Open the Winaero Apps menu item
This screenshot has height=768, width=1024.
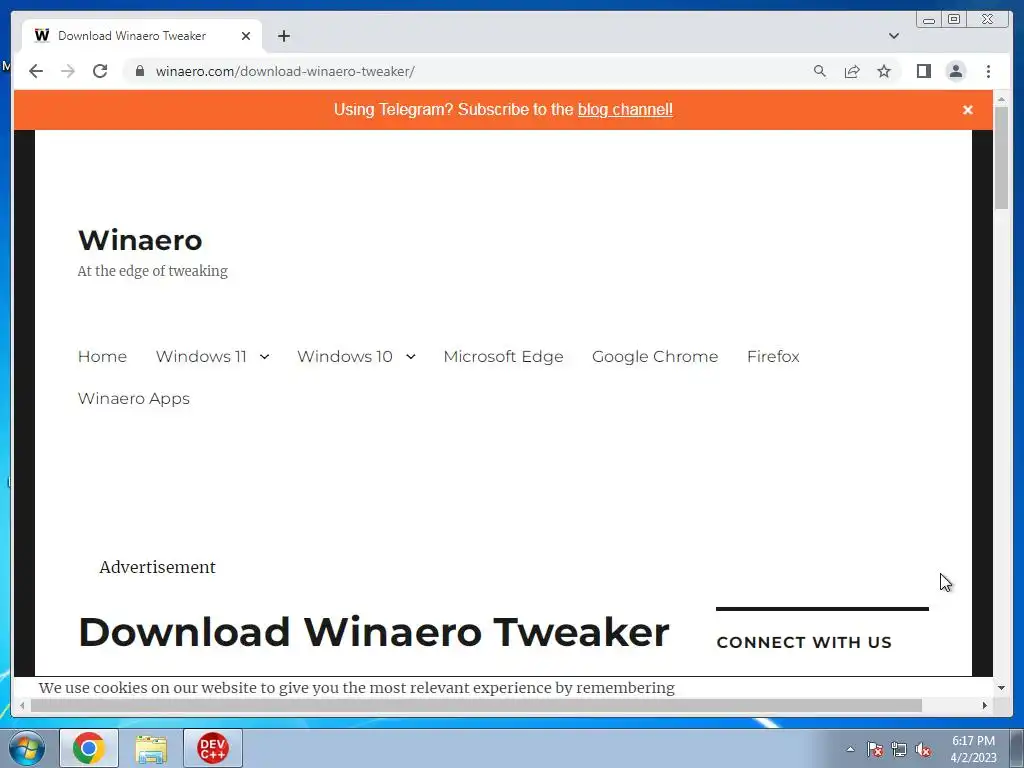[134, 398]
